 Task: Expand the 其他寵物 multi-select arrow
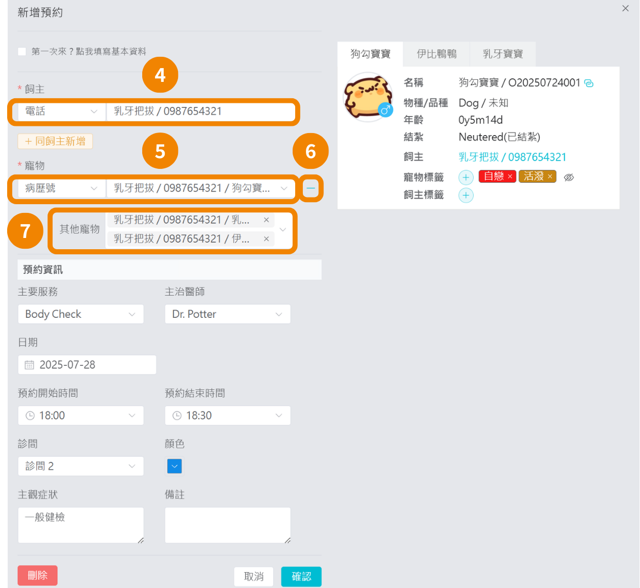click(x=283, y=229)
